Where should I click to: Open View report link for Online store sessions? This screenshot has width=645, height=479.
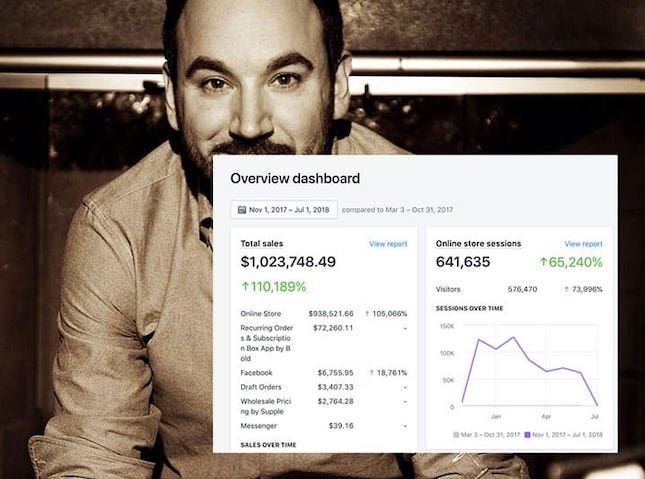coord(583,244)
